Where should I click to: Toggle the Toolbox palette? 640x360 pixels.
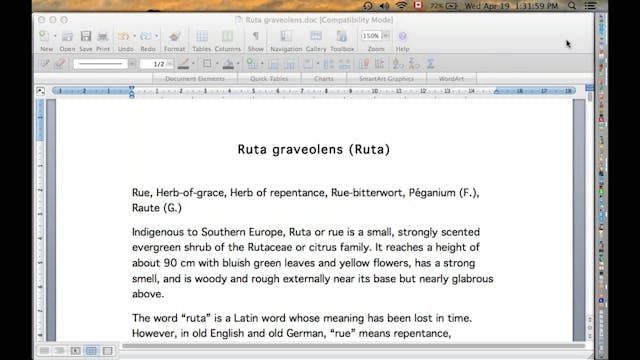[342, 36]
